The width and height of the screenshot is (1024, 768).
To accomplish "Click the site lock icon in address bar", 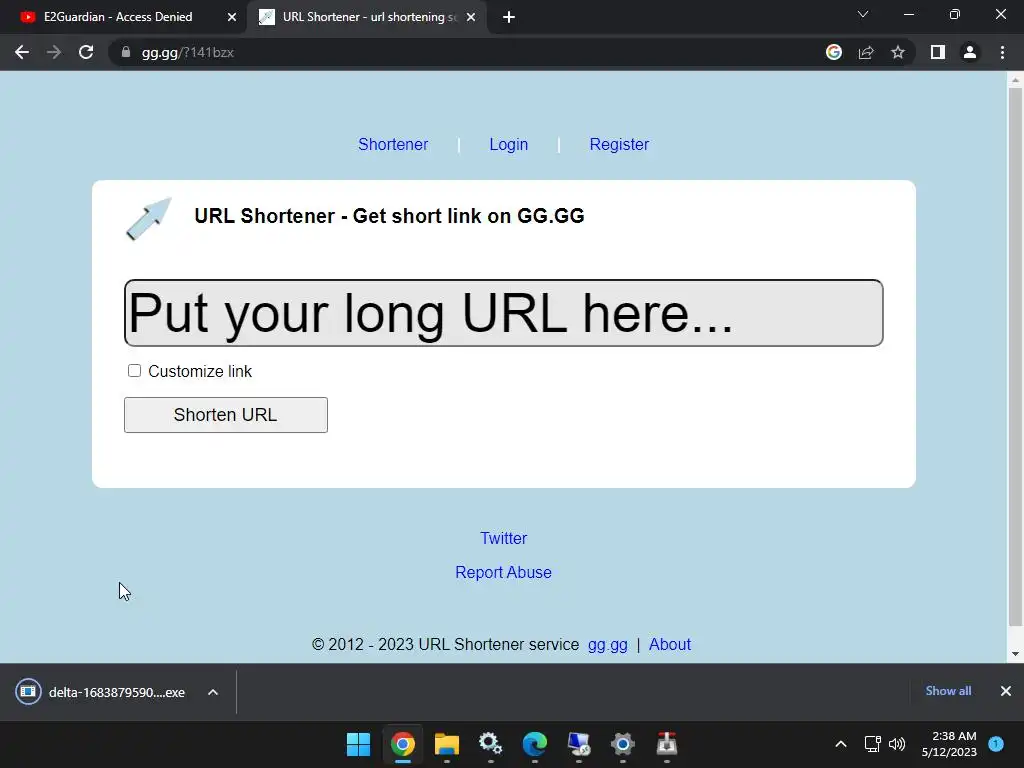I will click(x=126, y=52).
